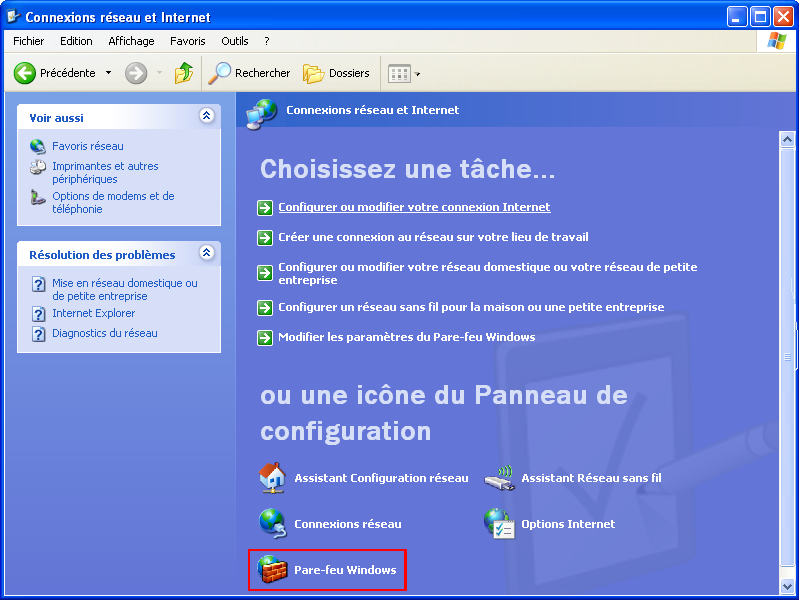Image resolution: width=799 pixels, height=600 pixels.
Task: Click green arrow beside lieu de travail task
Action: [265, 238]
